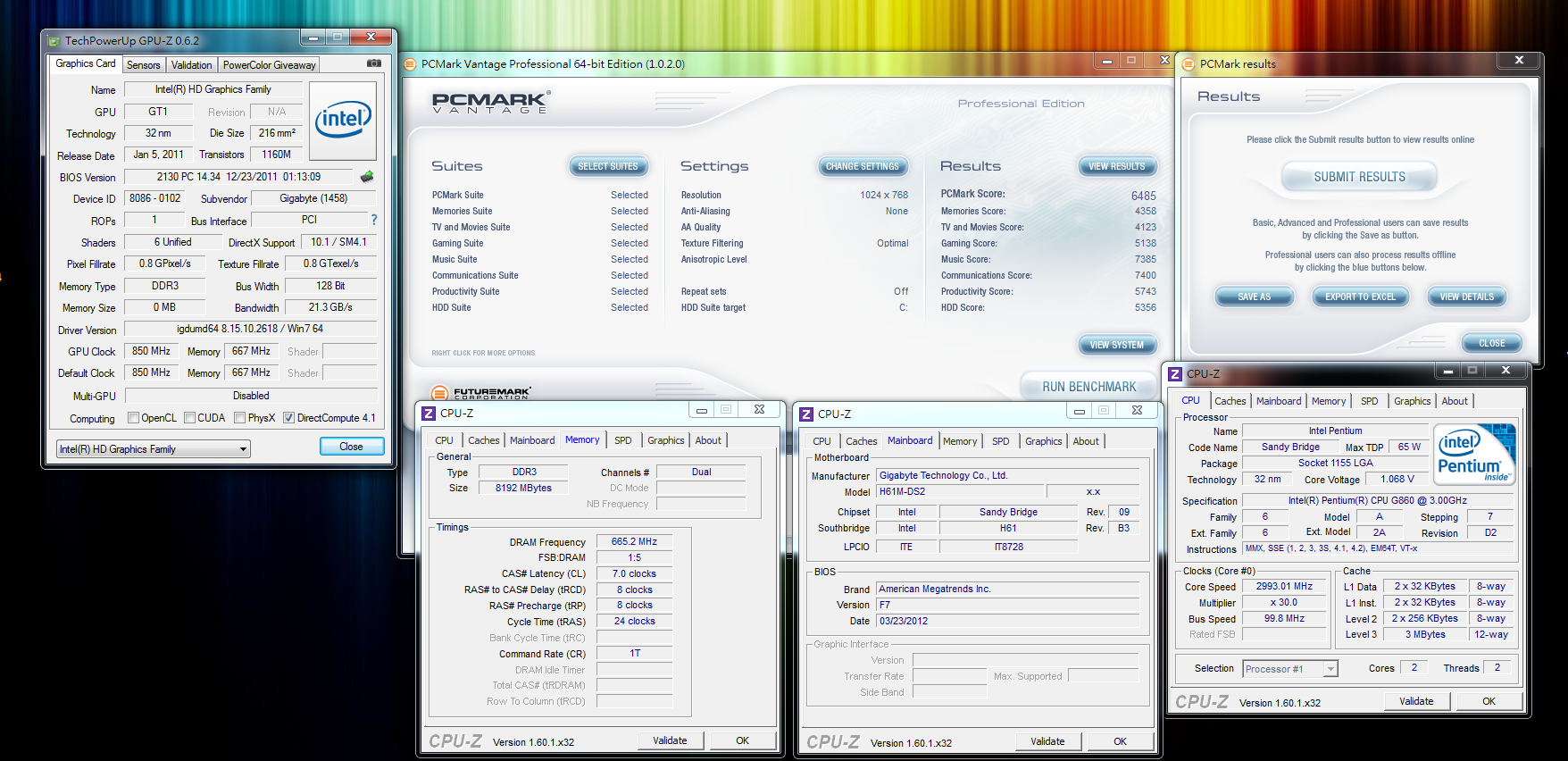Toggle the DirectCompute 4.1 checkbox
The height and width of the screenshot is (761, 1568).
(288, 418)
